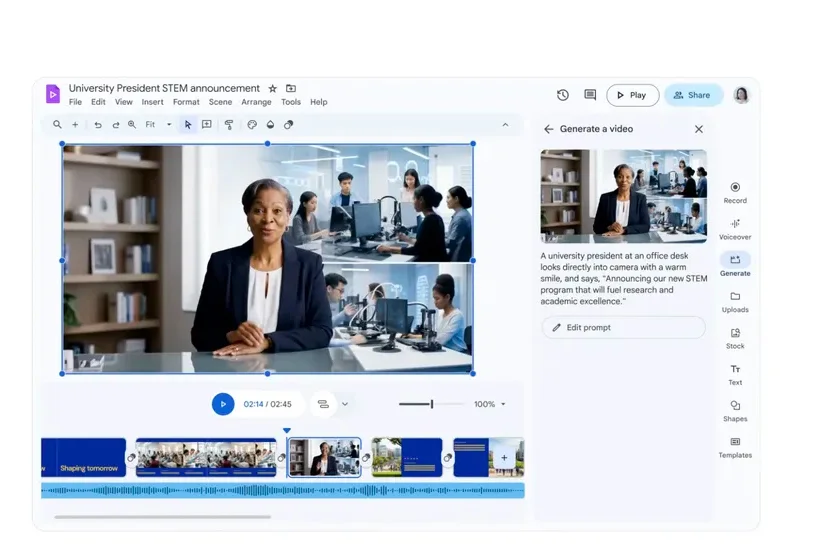Activate the select cursor tool

coord(188,125)
